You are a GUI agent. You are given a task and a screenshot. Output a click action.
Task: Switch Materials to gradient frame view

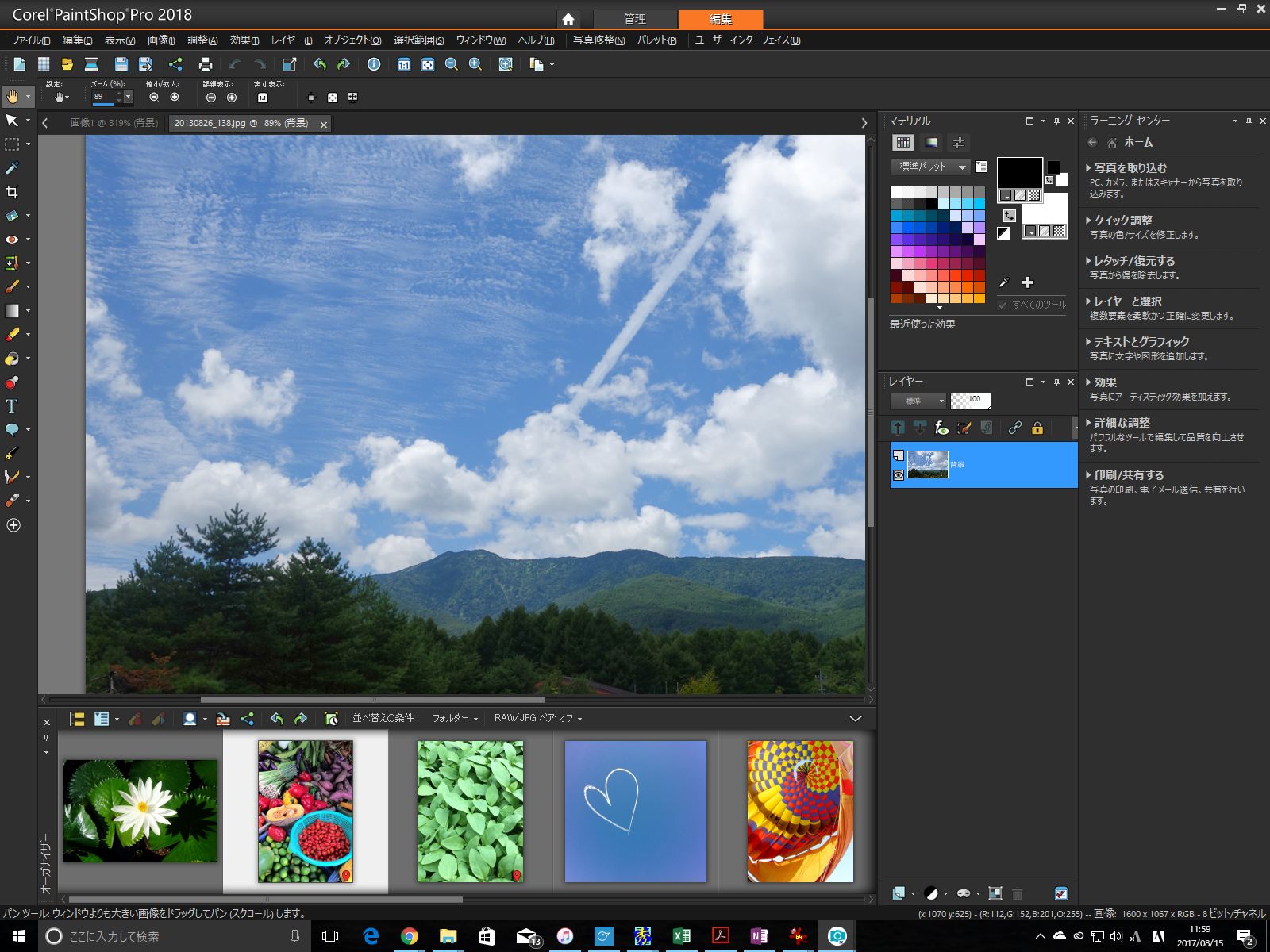931,143
